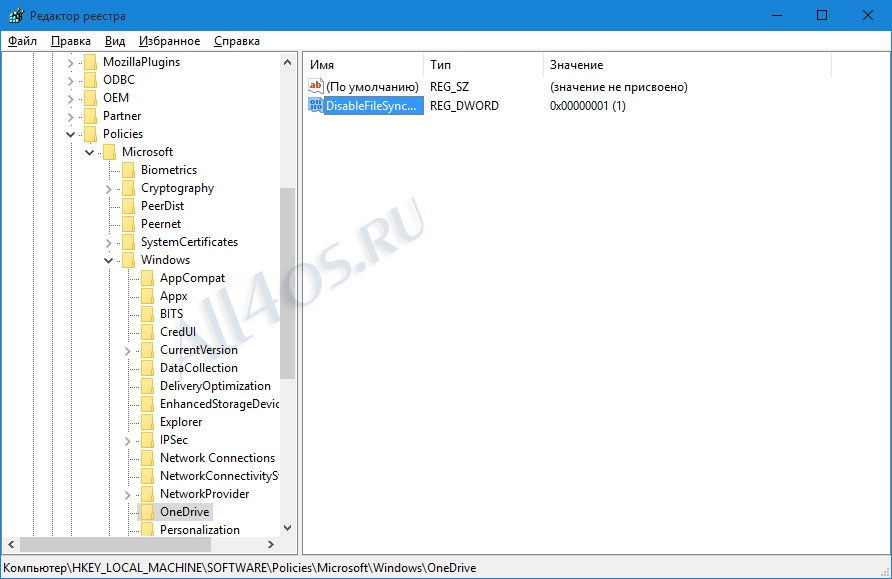The height and width of the screenshot is (579, 892).
Task: Expand the IPSec key
Action: tap(127, 441)
